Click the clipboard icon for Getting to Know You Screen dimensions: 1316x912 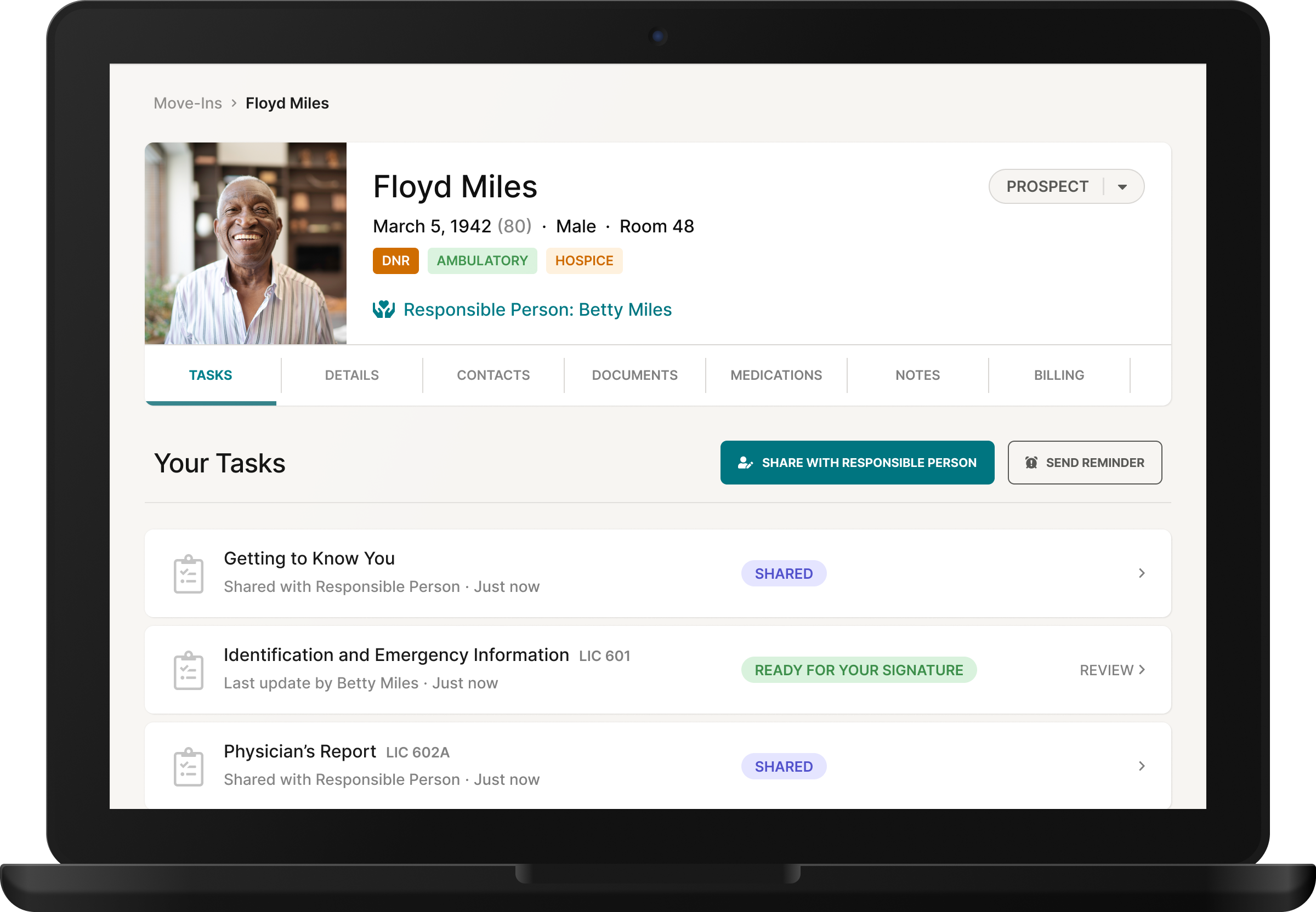pos(188,572)
